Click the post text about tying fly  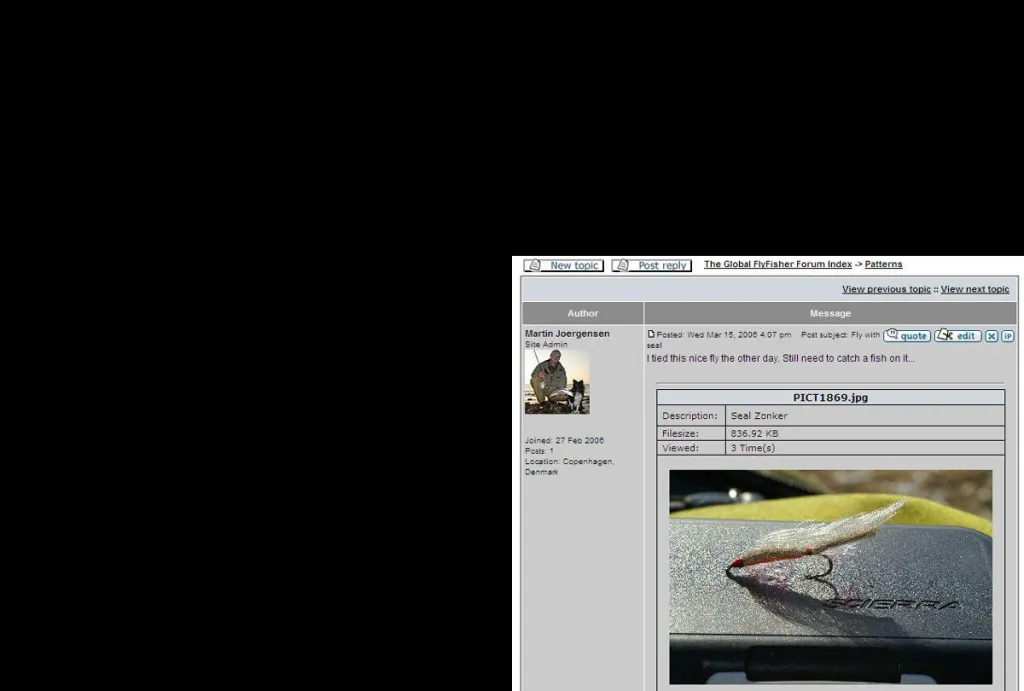point(780,358)
